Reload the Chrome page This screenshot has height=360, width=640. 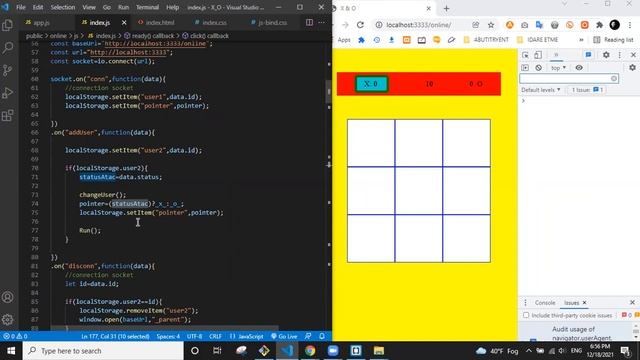pos(360,25)
